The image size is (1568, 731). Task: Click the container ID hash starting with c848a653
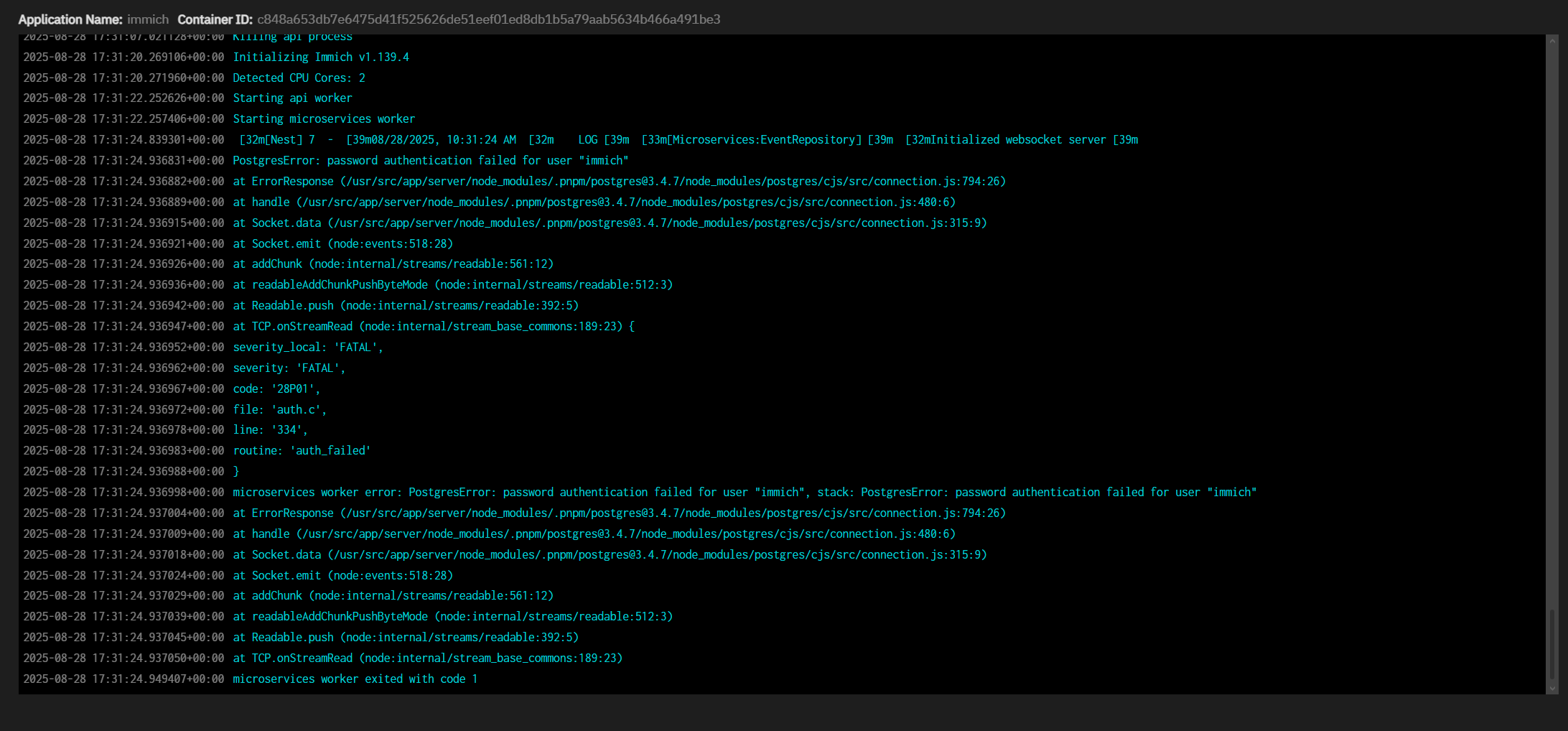[489, 19]
